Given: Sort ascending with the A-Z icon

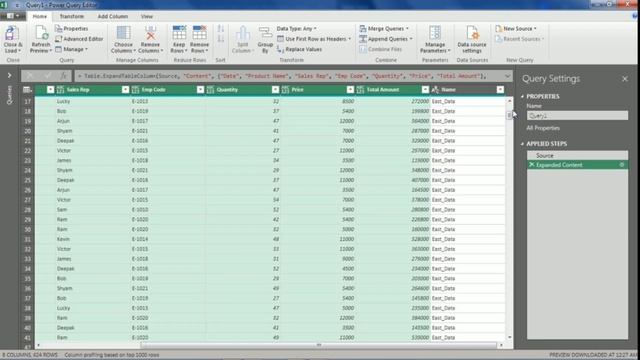Looking at the screenshot, I should [221, 29].
